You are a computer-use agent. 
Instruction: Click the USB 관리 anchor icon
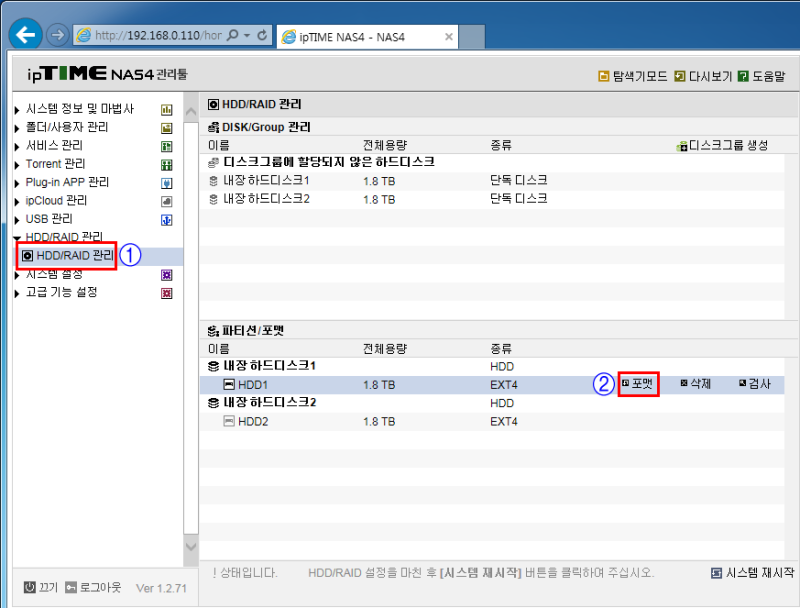(x=168, y=218)
